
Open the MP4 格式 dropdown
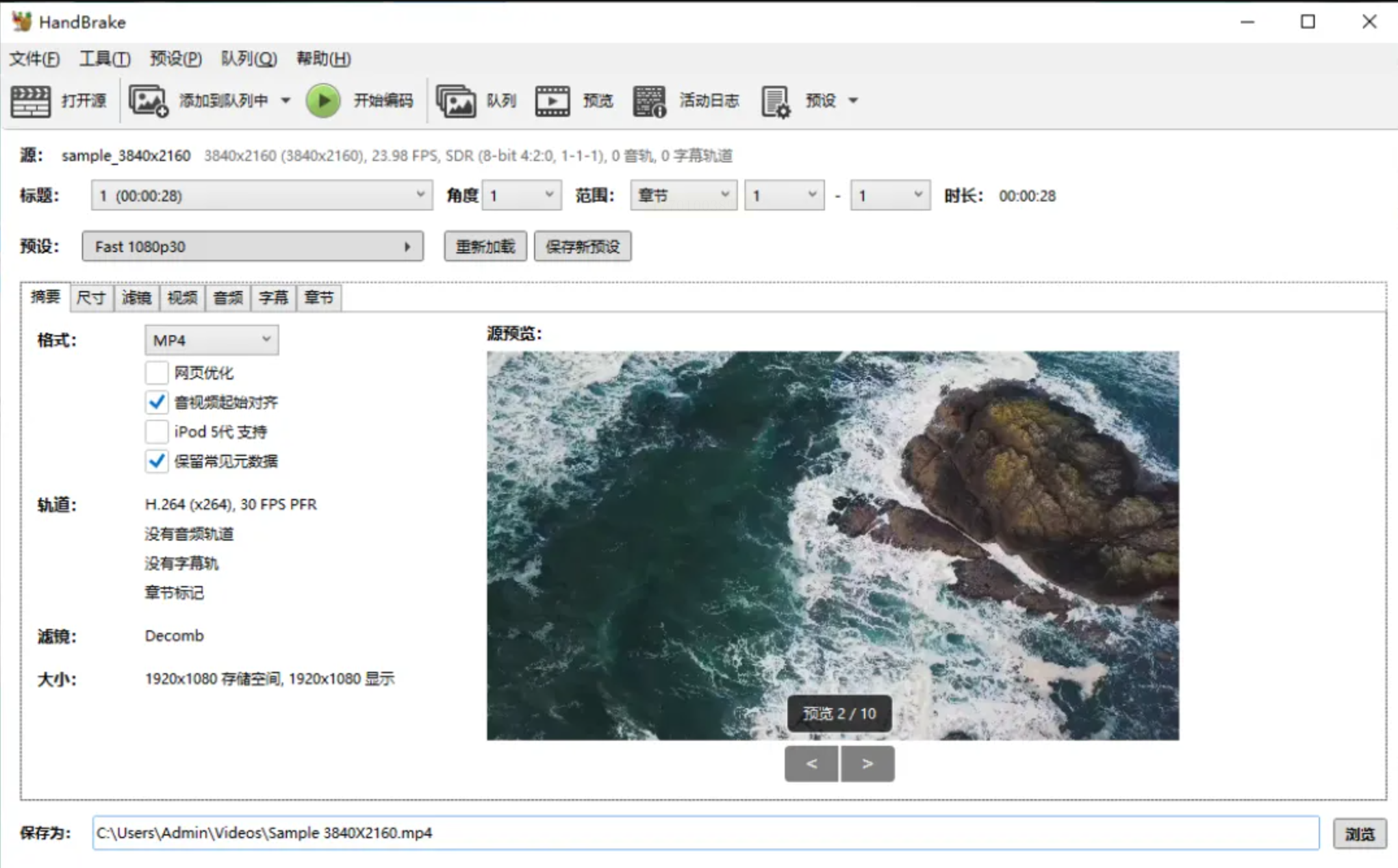[x=212, y=340]
